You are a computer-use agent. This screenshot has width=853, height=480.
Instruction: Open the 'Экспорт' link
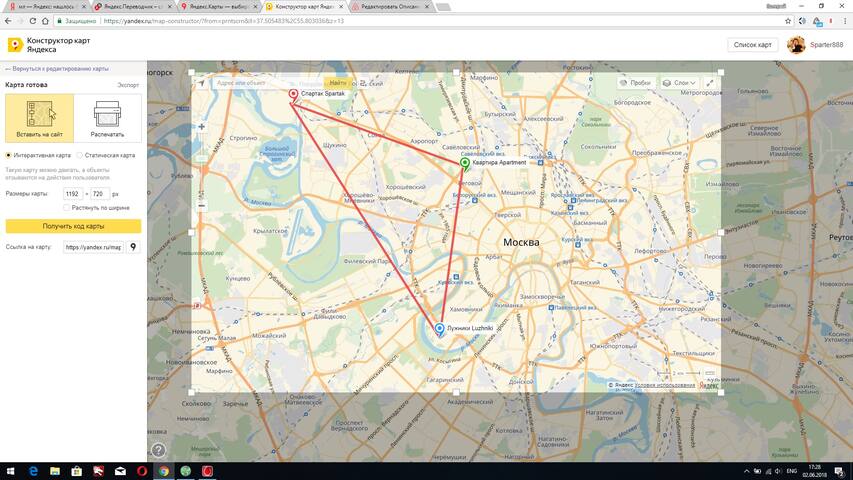(128, 85)
